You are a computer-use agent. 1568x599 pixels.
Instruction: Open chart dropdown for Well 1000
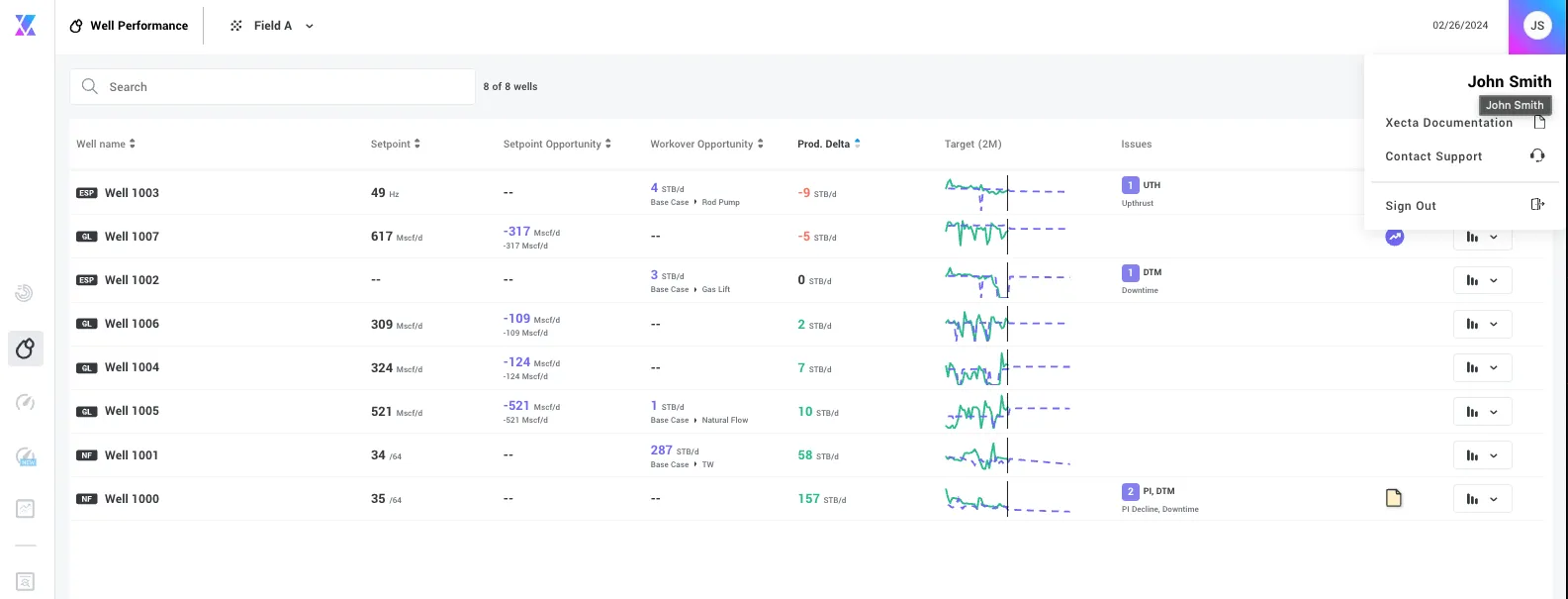(1482, 499)
